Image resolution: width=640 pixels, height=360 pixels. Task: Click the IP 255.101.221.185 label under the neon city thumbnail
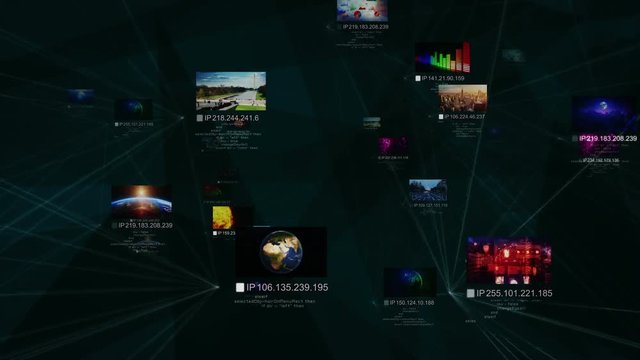coord(514,293)
